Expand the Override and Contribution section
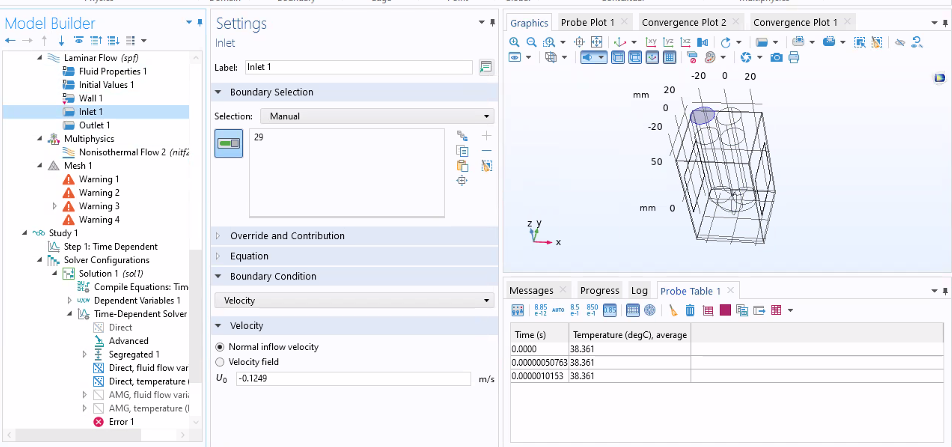 click(287, 236)
